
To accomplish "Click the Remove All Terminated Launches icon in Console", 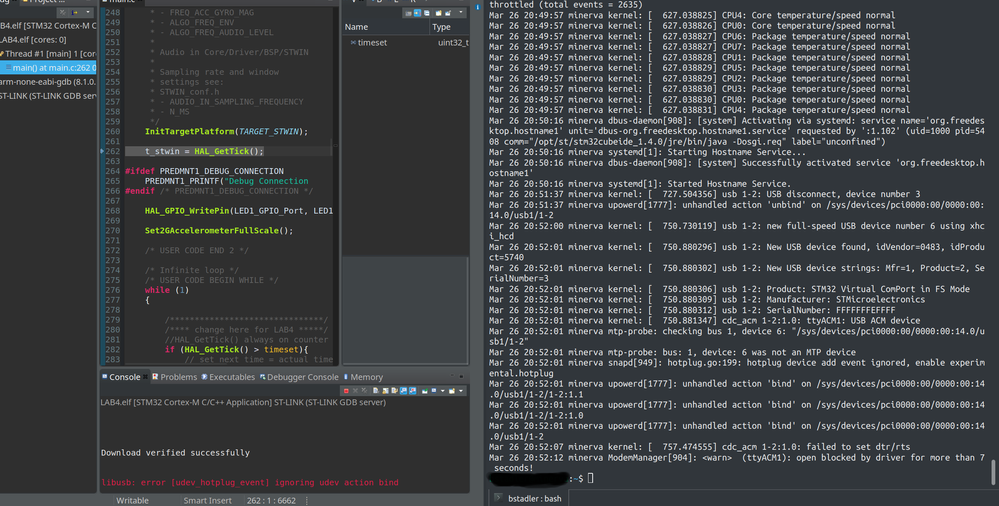I will click(364, 391).
